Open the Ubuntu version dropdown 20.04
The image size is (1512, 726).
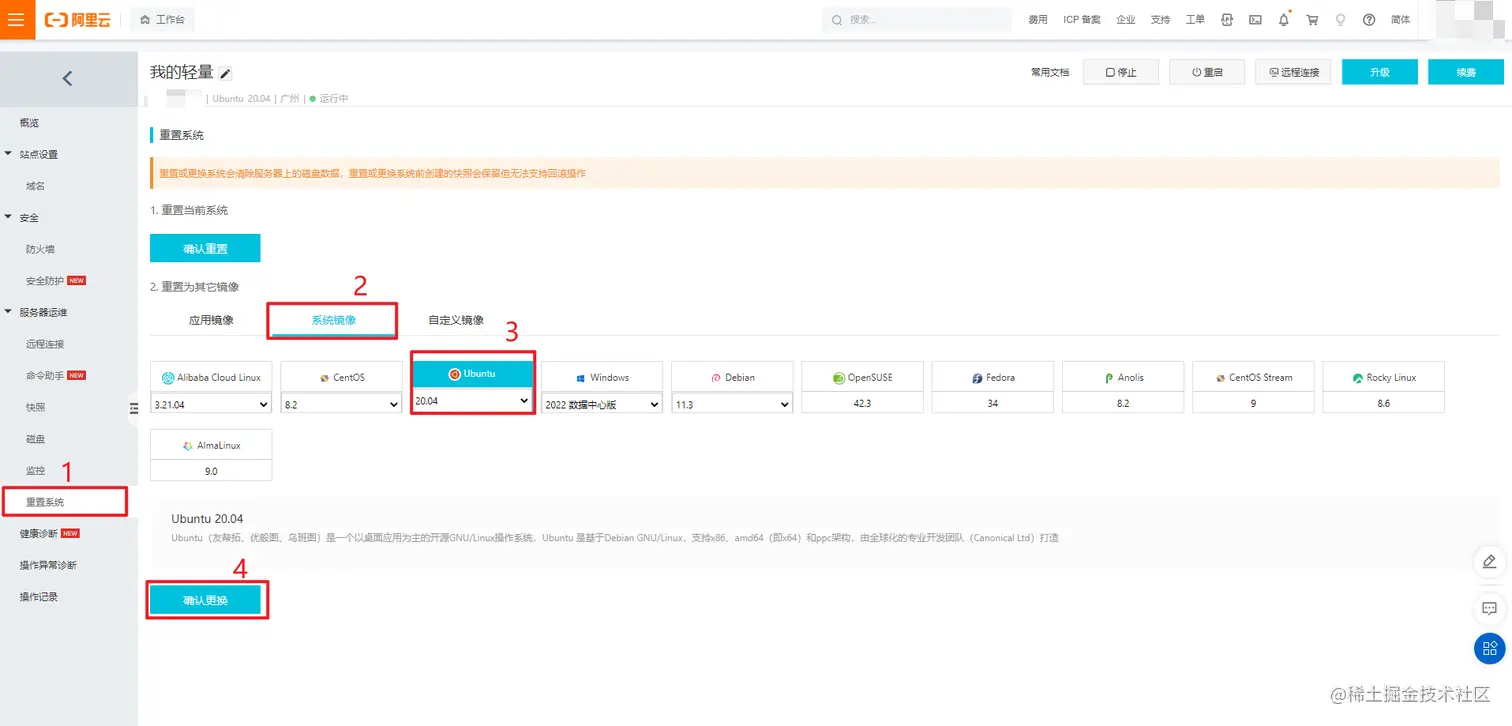[471, 400]
